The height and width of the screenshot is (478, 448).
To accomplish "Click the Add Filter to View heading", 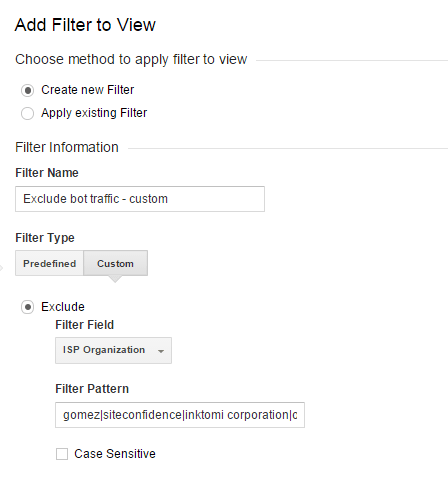I will [85, 25].
